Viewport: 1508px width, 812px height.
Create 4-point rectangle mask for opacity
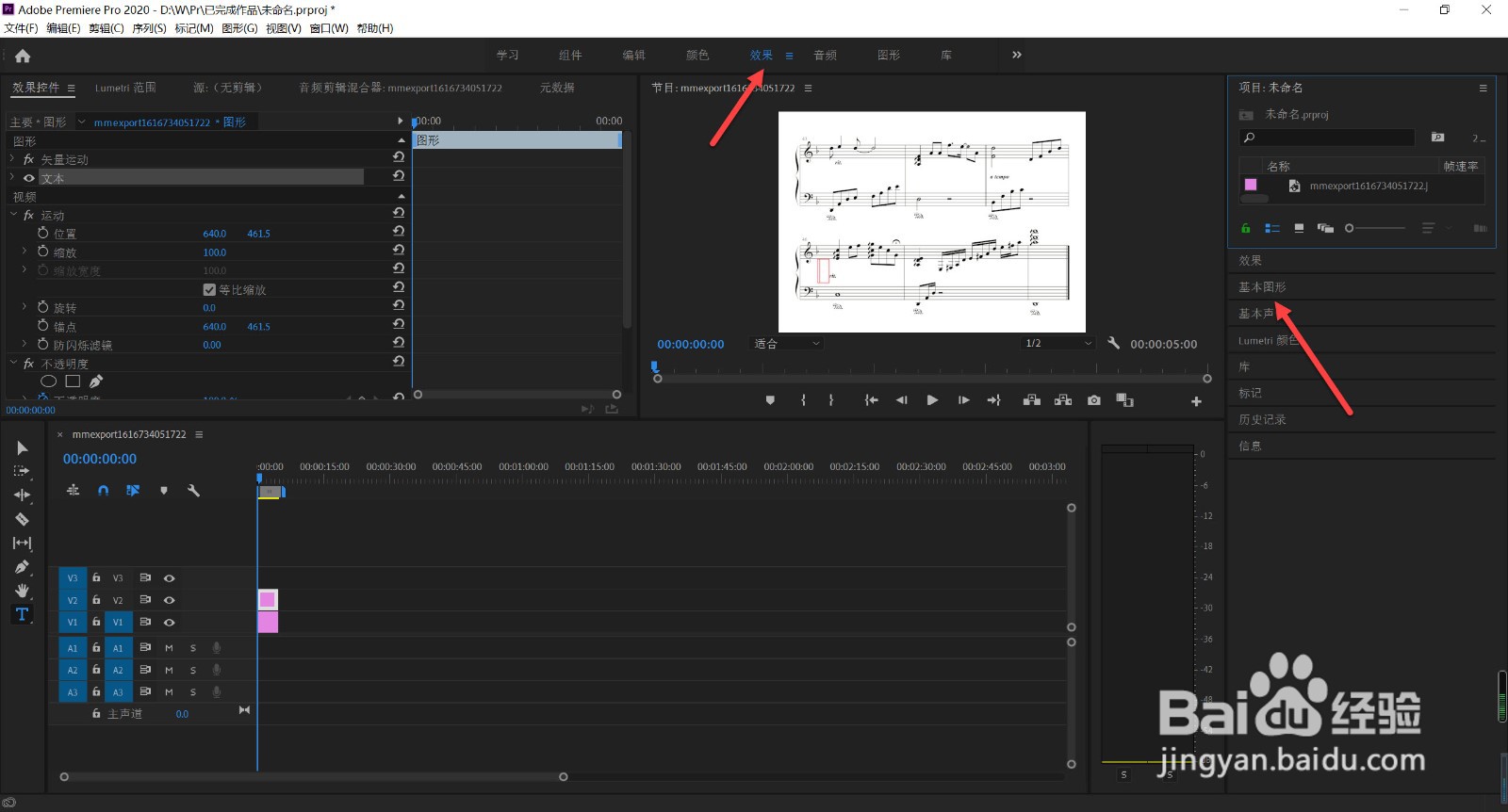[73, 382]
